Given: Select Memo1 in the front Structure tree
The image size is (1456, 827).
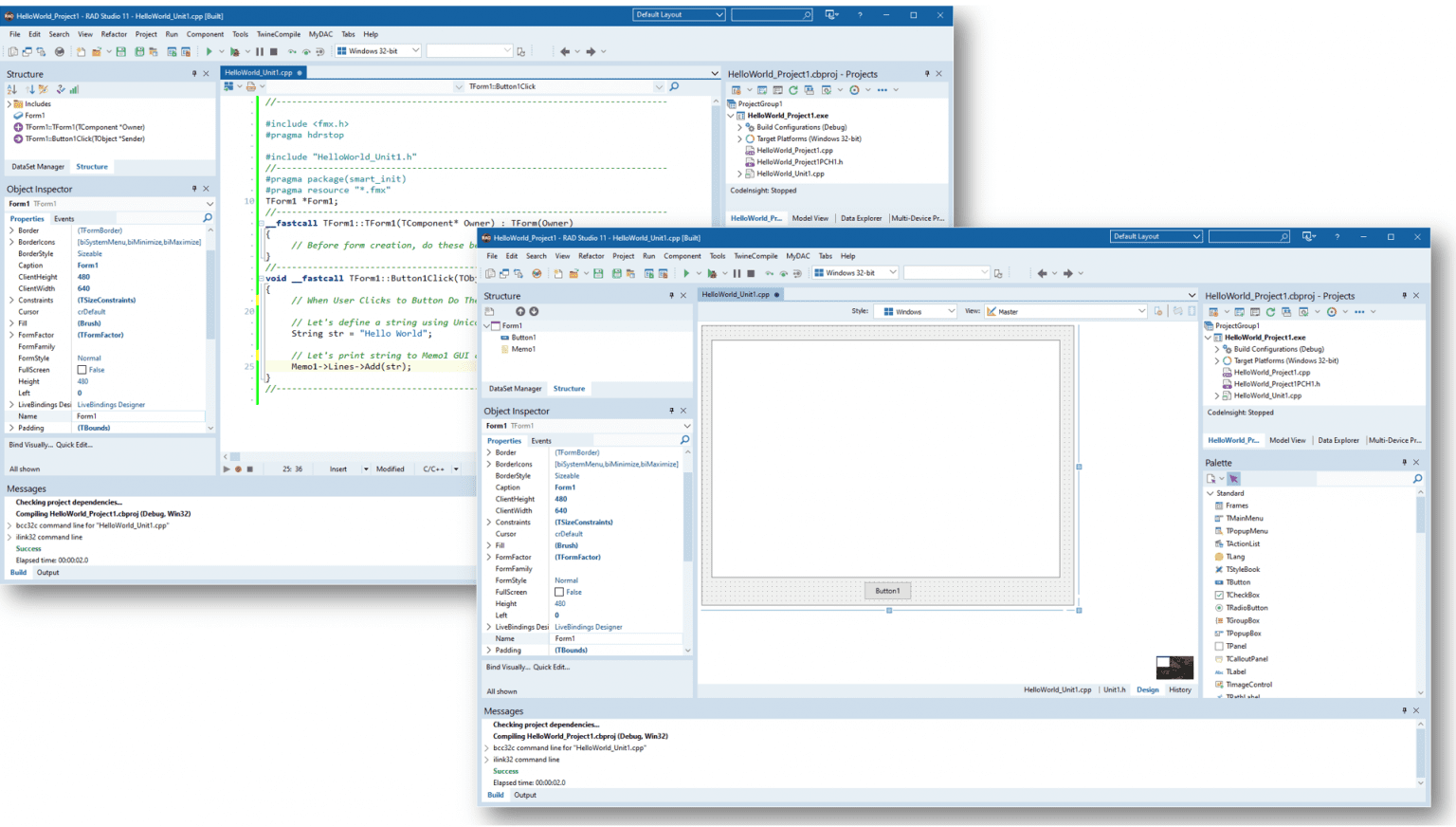Looking at the screenshot, I should click(x=523, y=349).
